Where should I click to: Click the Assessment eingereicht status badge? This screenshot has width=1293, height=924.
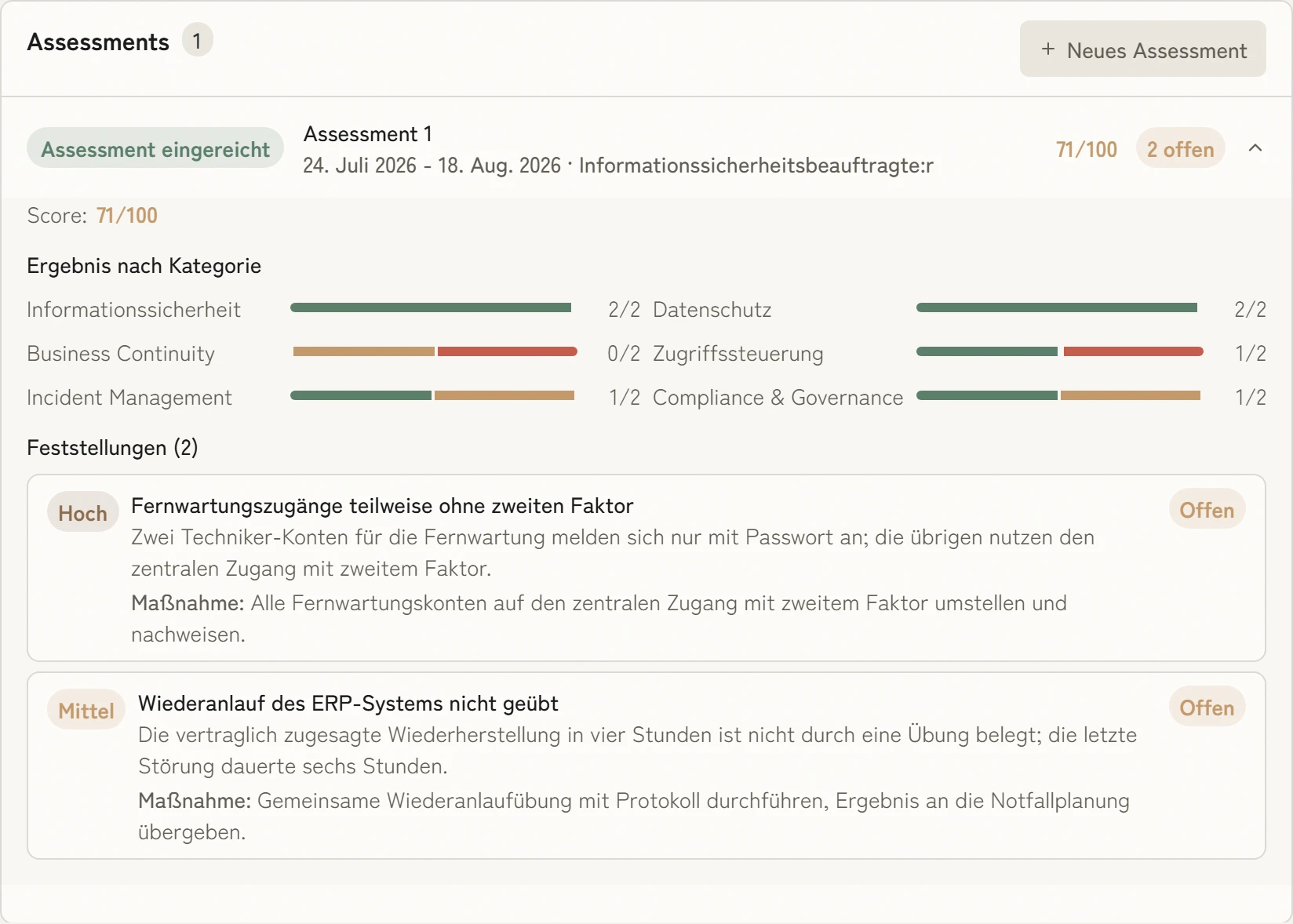click(155, 148)
